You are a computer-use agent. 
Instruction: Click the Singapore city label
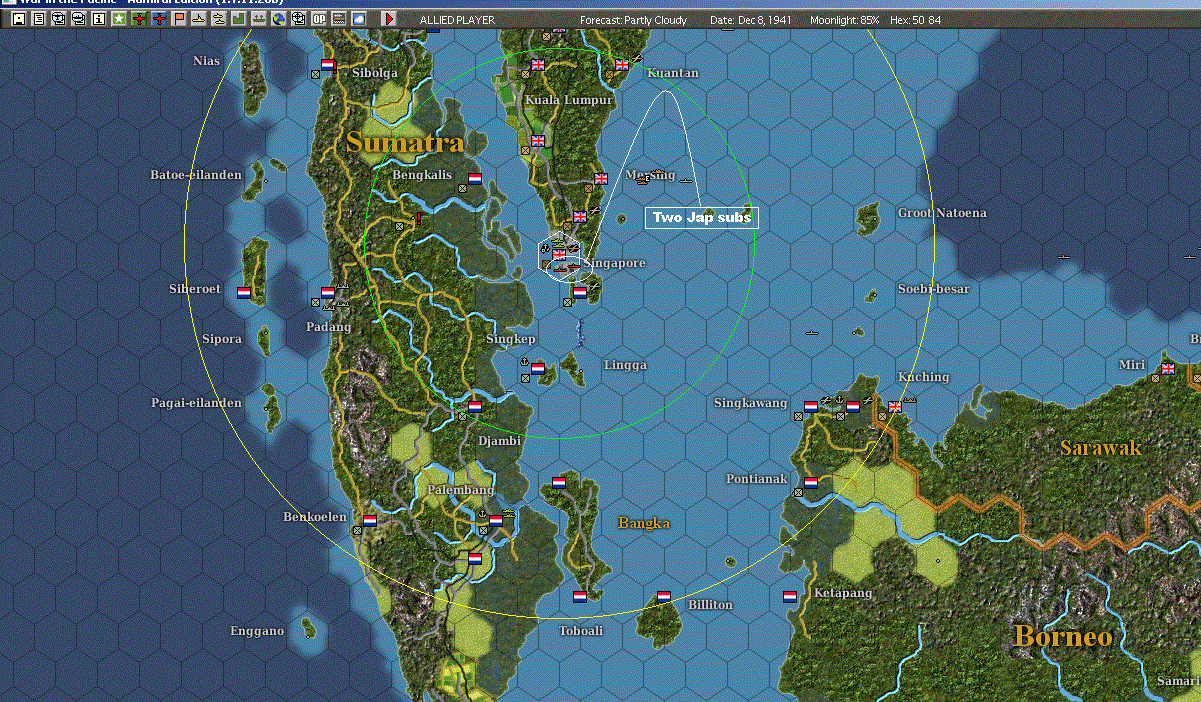tap(615, 263)
